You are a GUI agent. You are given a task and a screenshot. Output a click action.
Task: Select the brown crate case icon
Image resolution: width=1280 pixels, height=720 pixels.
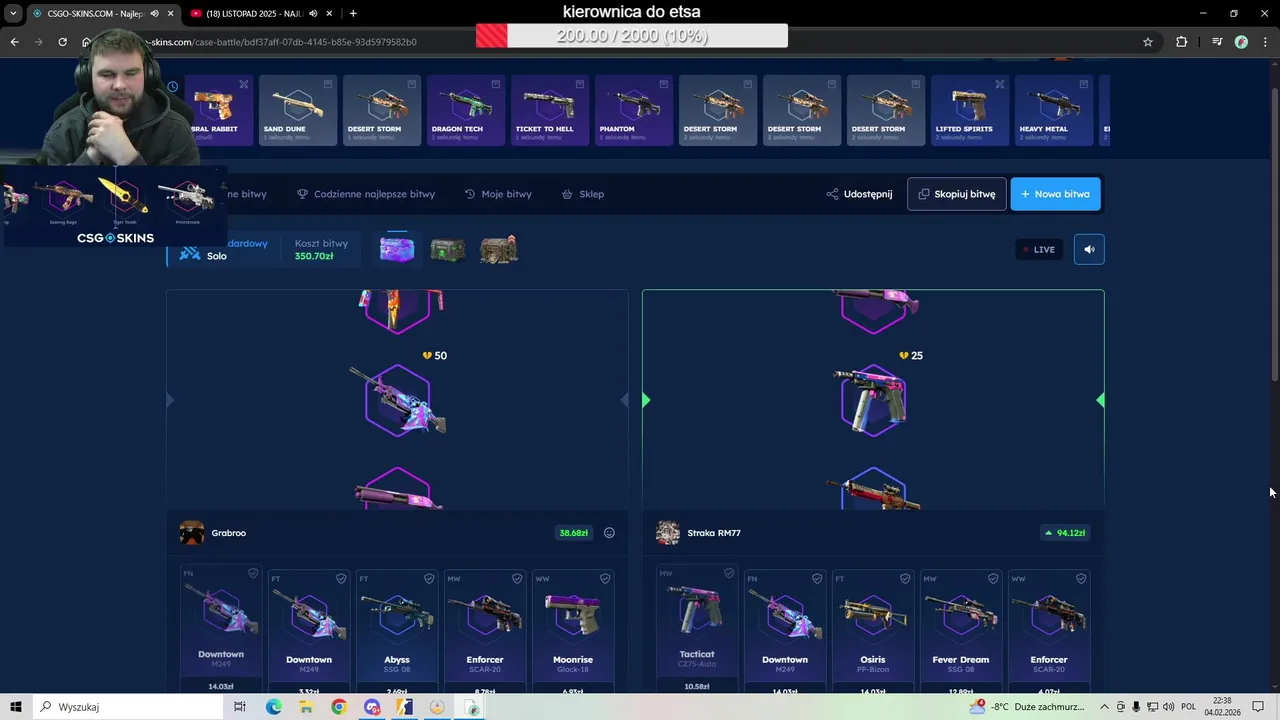[x=498, y=250]
